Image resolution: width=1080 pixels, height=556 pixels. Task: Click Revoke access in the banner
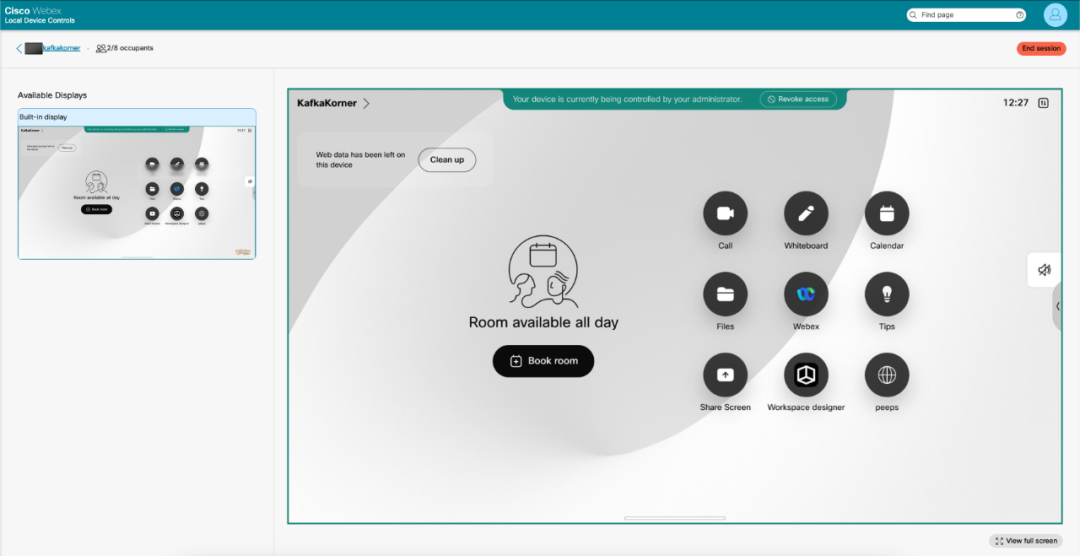798,99
